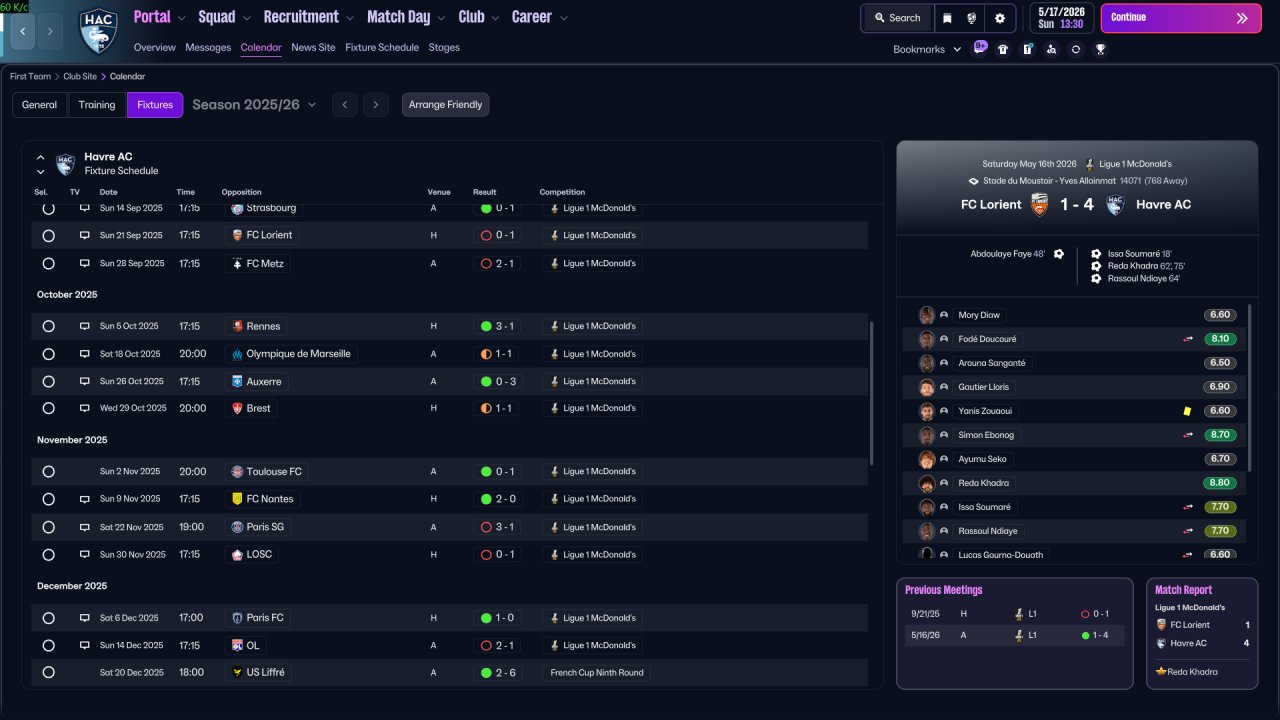Go forward with the right navigation arrow
1280x720 pixels.
tap(51, 31)
